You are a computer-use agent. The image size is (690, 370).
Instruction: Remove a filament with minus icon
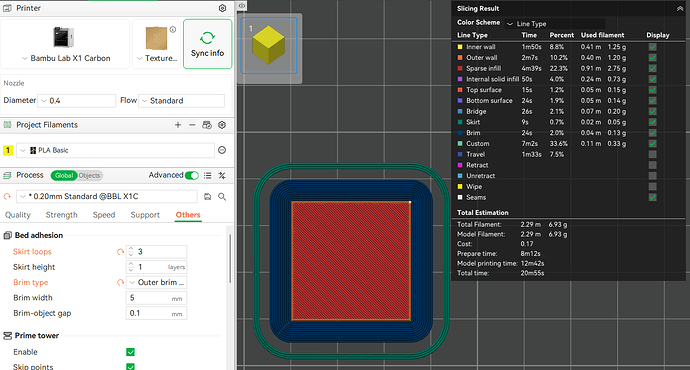[192, 125]
